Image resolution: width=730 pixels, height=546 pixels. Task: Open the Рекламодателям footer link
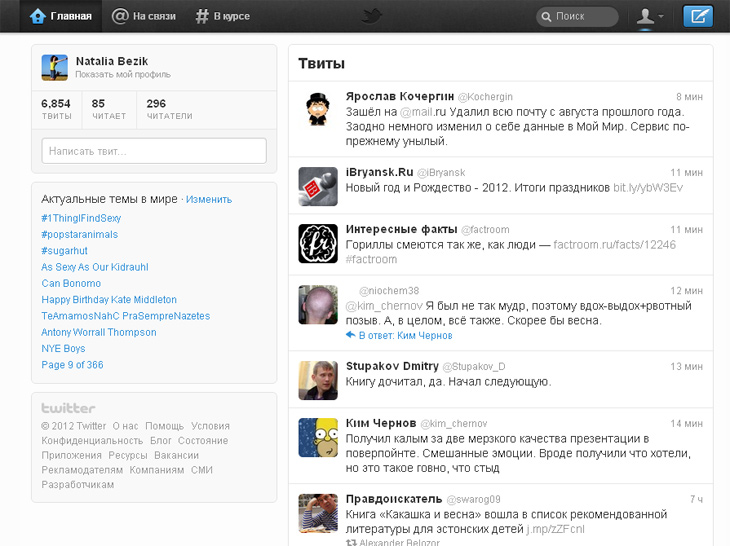(82, 470)
